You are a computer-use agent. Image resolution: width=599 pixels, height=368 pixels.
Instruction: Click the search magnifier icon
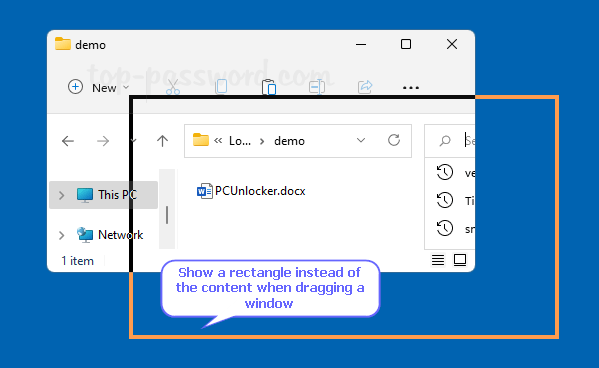[445, 141]
